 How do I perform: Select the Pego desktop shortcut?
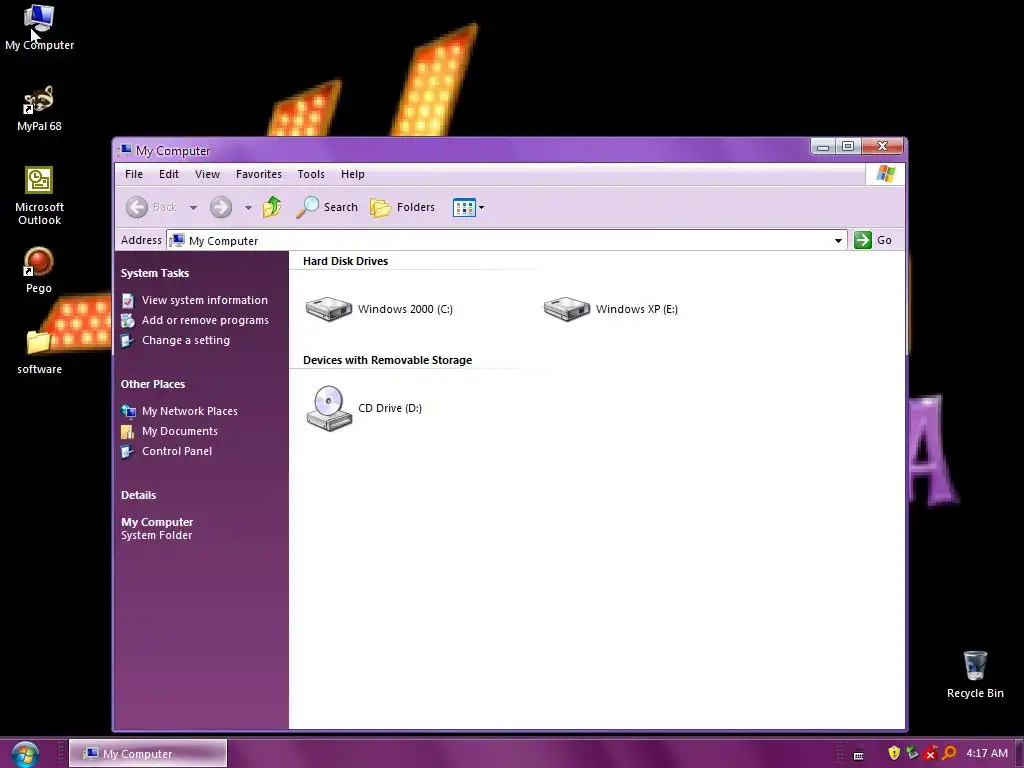pos(39,270)
